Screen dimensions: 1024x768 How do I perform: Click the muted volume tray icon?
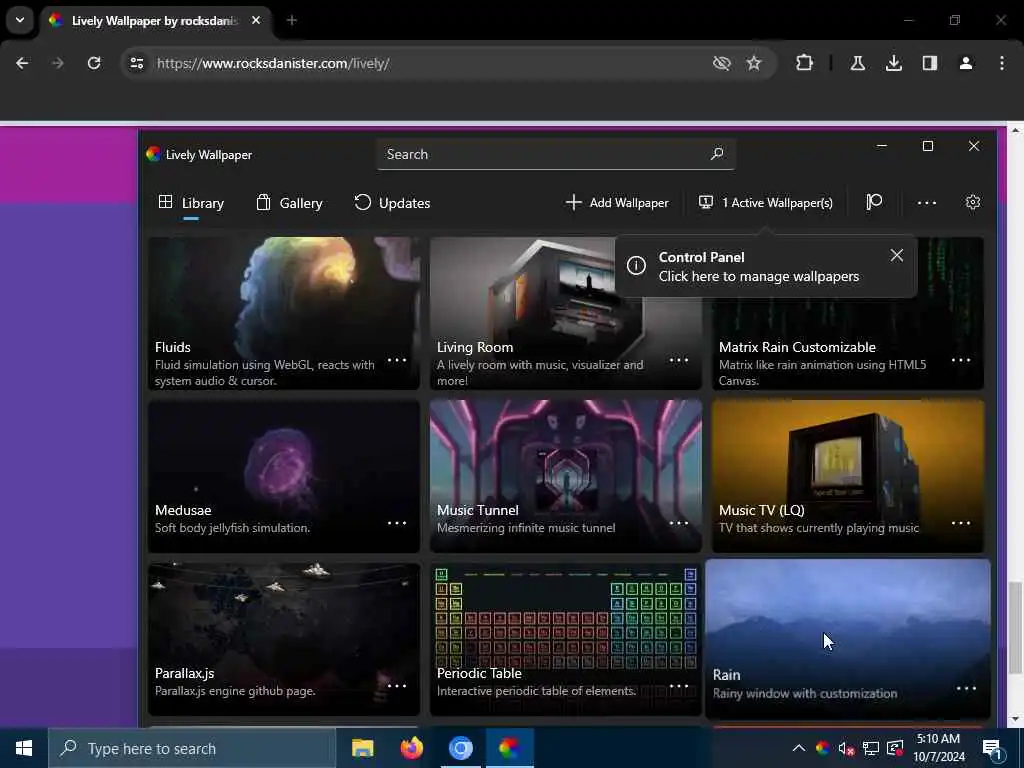pyautogui.click(x=846, y=748)
